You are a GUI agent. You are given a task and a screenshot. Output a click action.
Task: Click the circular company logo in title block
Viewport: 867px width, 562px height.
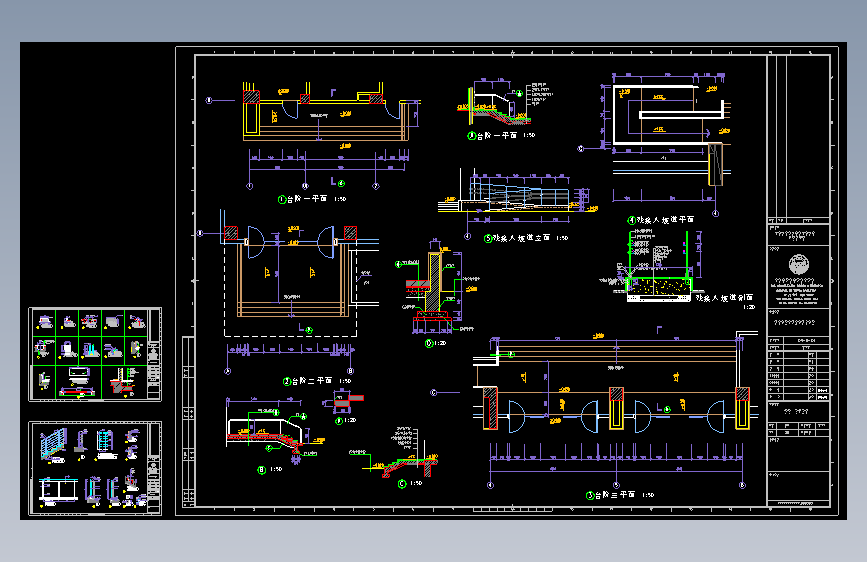[x=798, y=264]
